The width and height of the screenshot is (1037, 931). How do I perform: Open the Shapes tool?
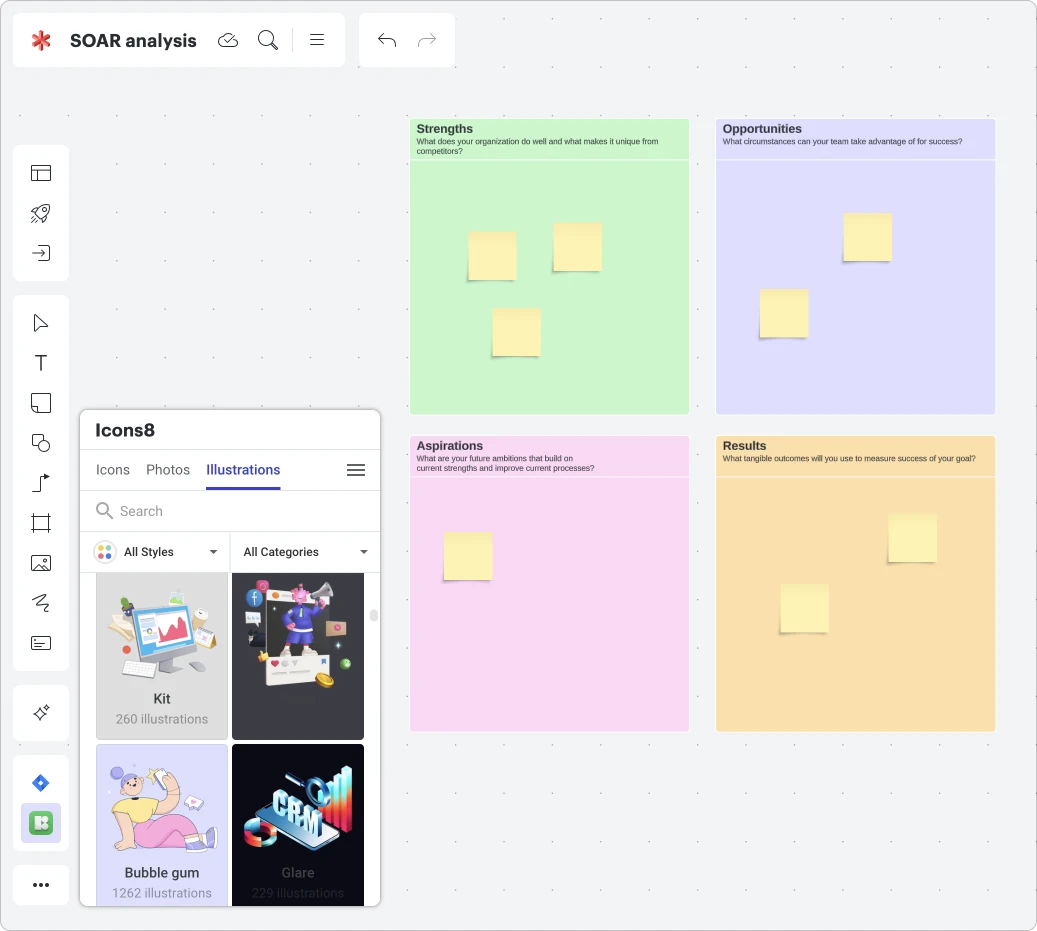[41, 443]
